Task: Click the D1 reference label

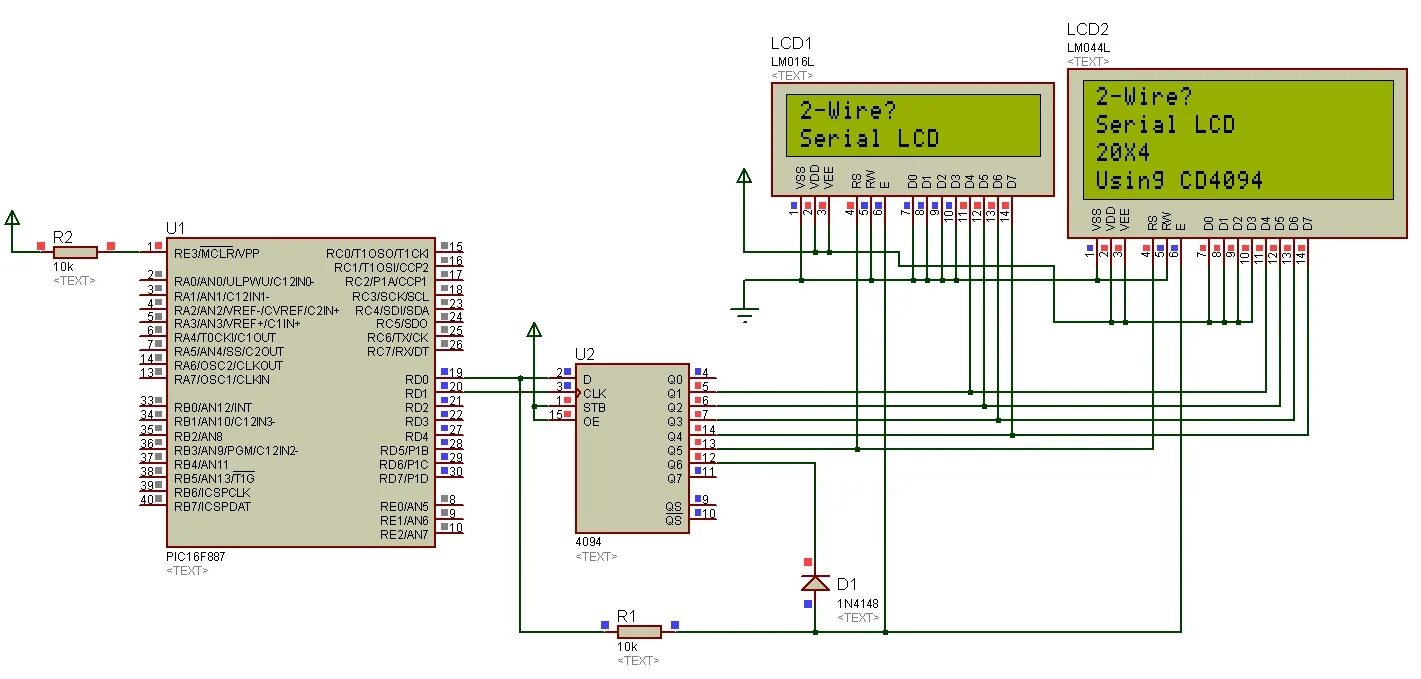Action: coord(847,583)
